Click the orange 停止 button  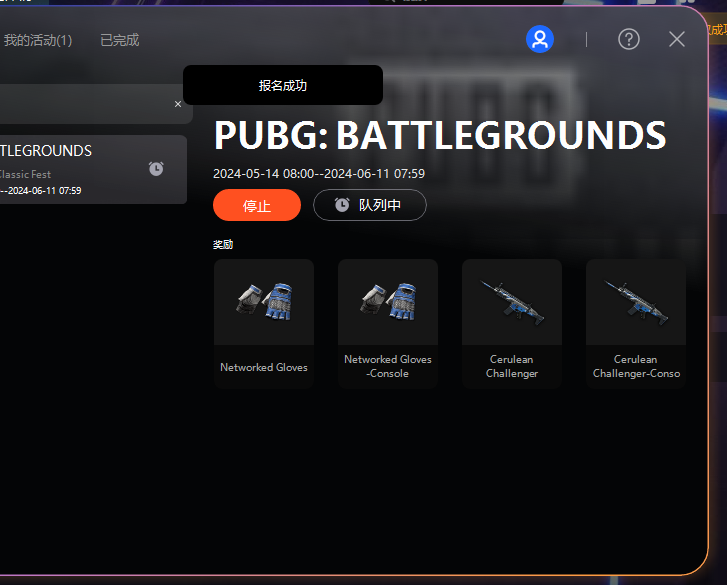pyautogui.click(x=257, y=205)
